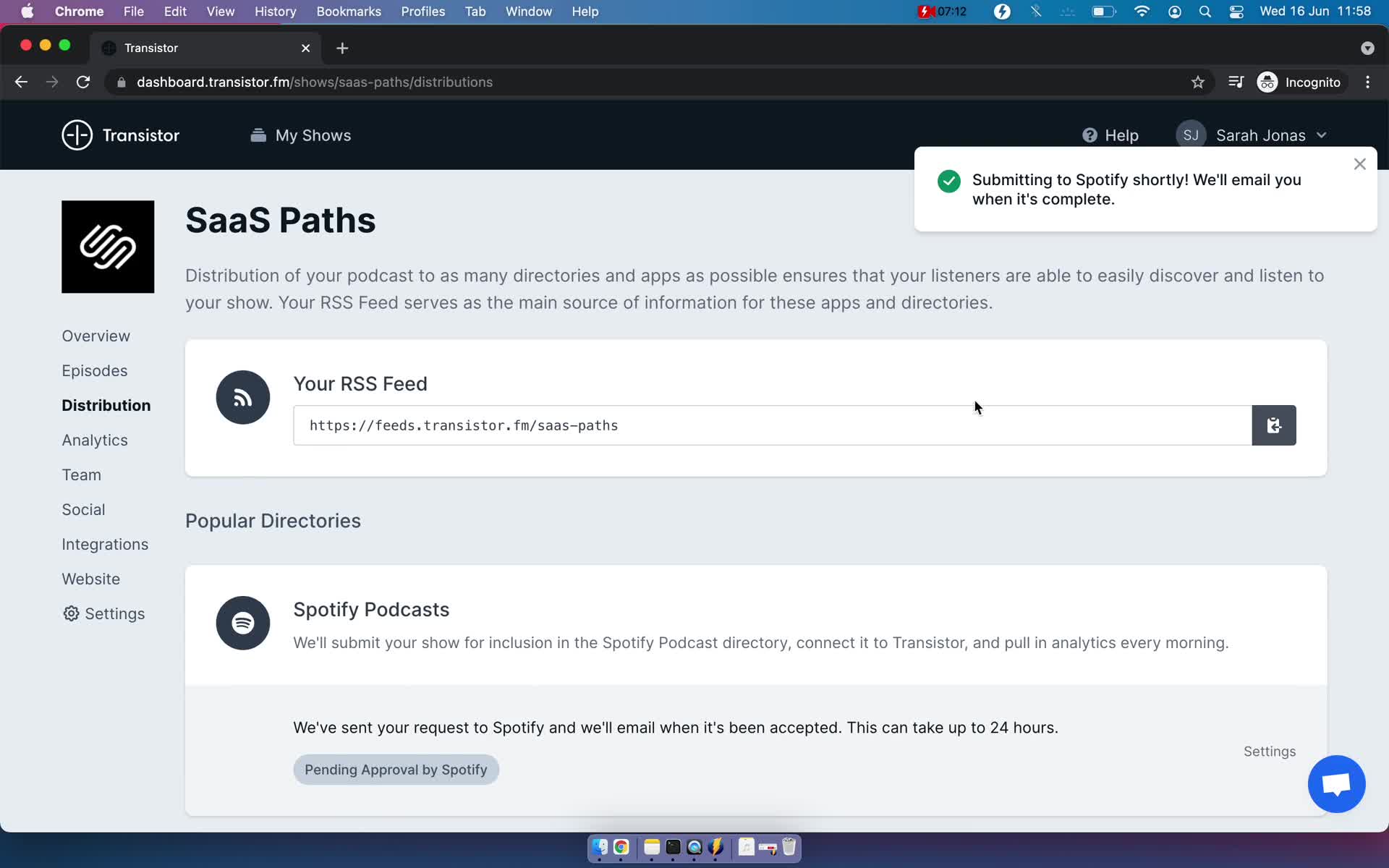The image size is (1389, 868).
Task: Click the copy RSS feed button
Action: point(1274,425)
